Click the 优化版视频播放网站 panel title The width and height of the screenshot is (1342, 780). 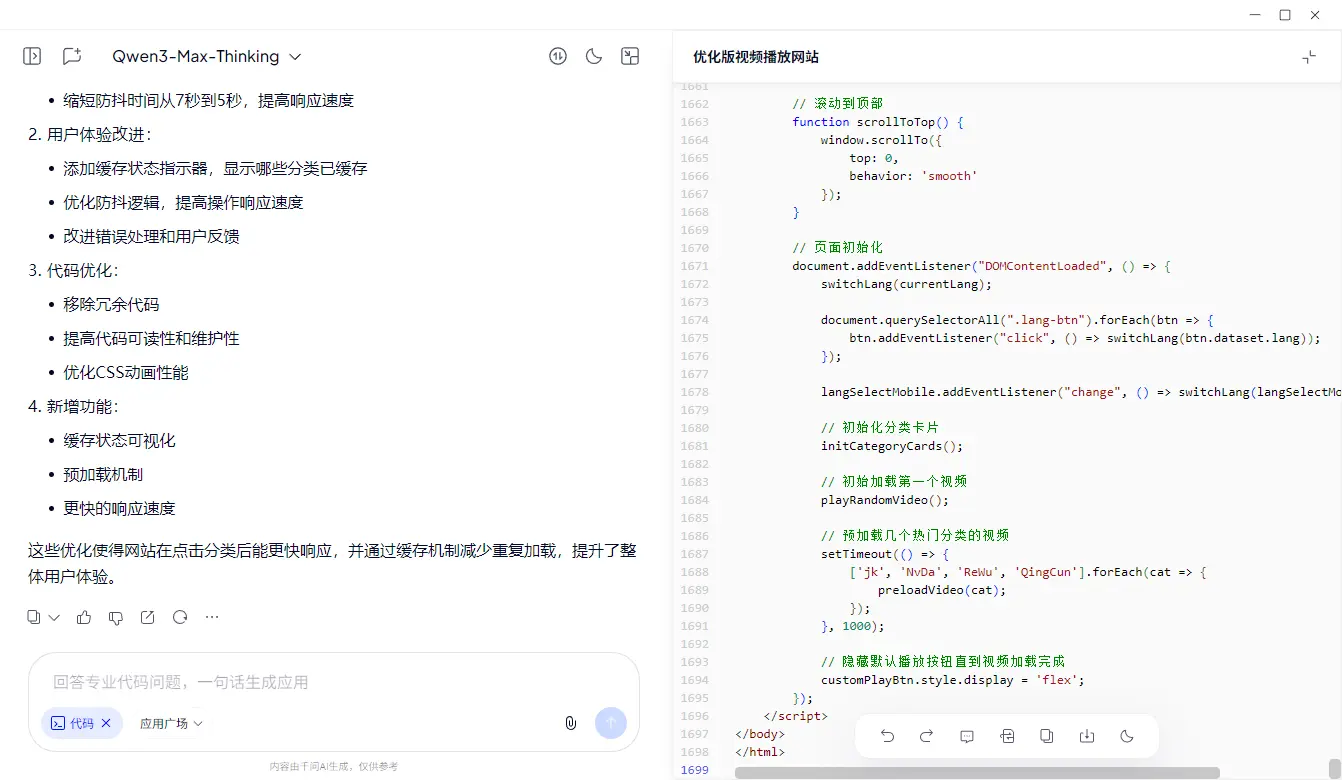(x=756, y=57)
